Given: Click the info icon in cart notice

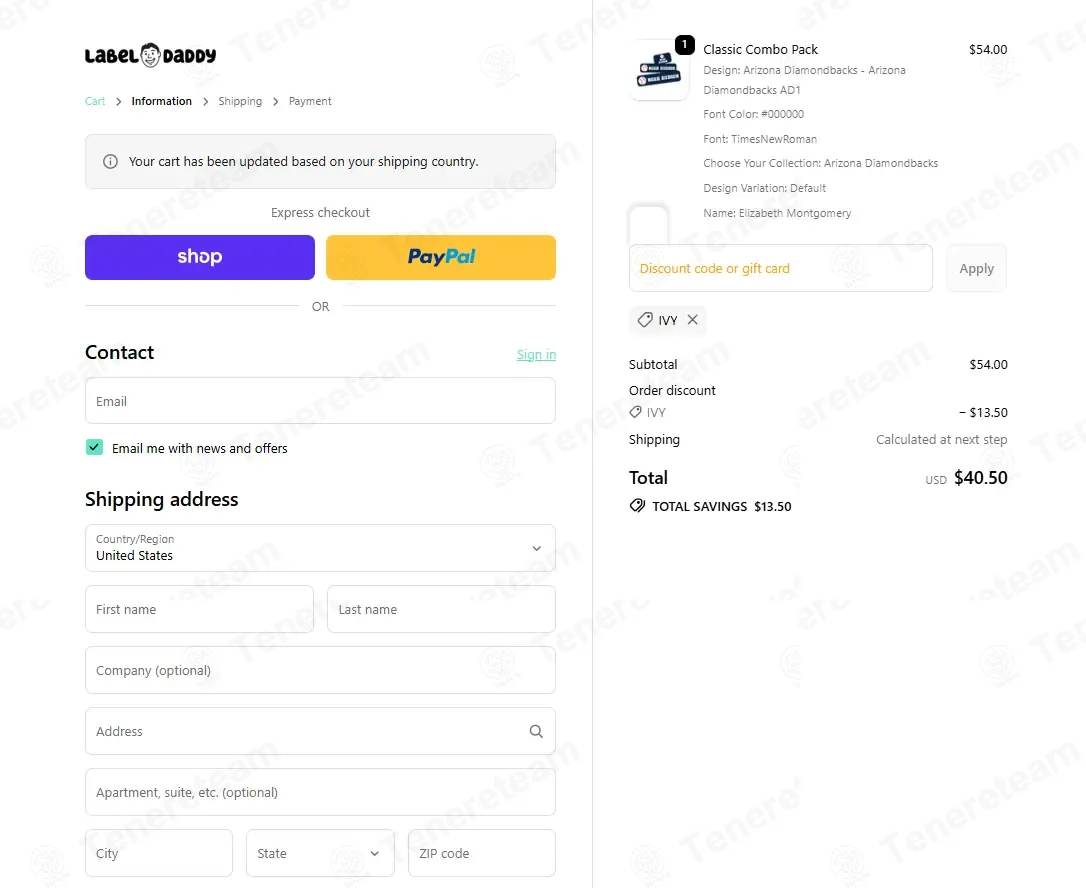Looking at the screenshot, I should point(111,162).
